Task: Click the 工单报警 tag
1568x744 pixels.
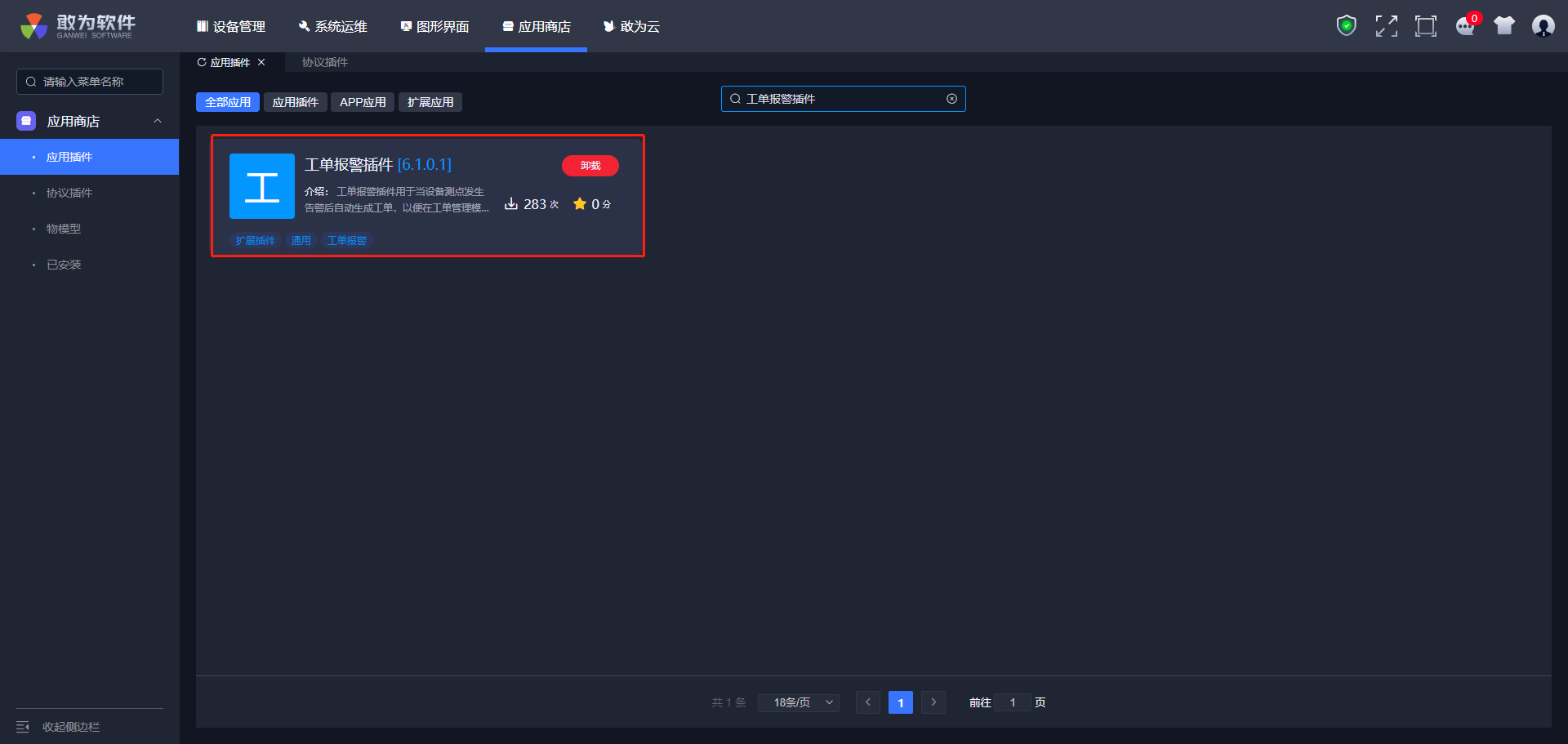Action: coord(347,240)
